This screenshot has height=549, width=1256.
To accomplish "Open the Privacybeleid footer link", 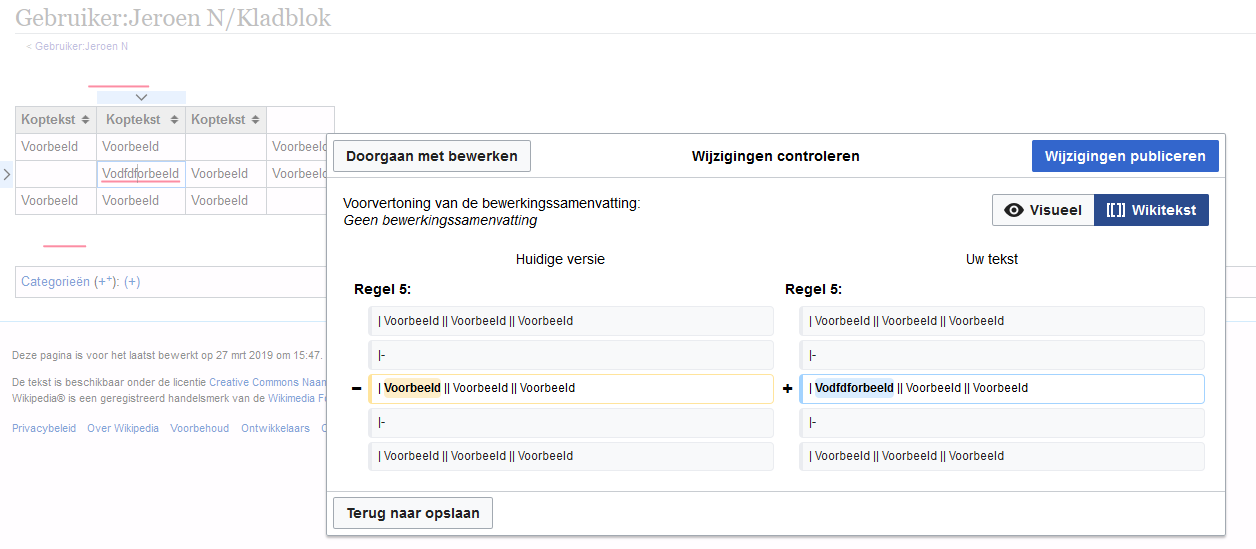I will (x=43, y=428).
